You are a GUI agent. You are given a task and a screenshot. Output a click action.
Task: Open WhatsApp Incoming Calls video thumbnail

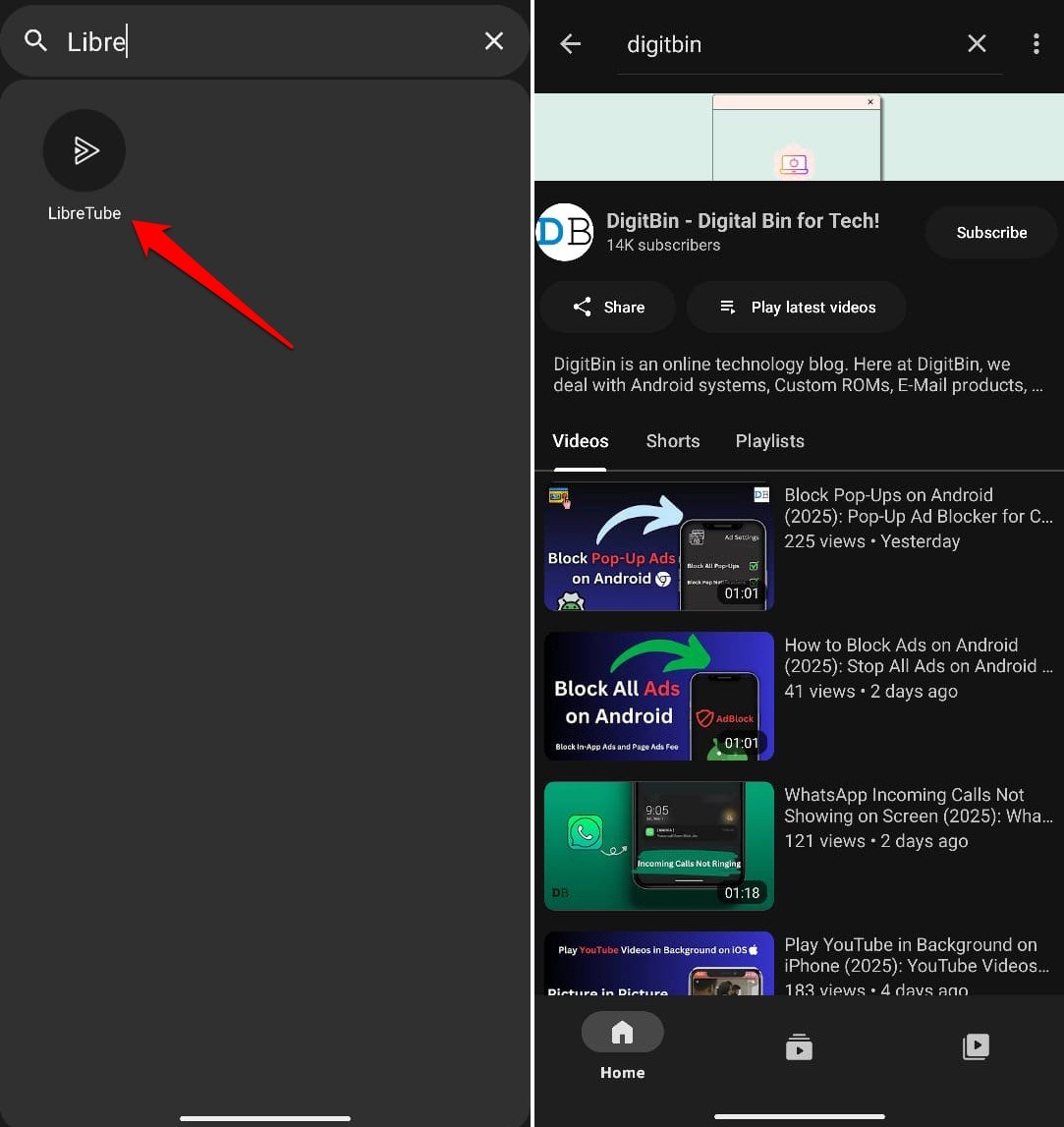[659, 846]
